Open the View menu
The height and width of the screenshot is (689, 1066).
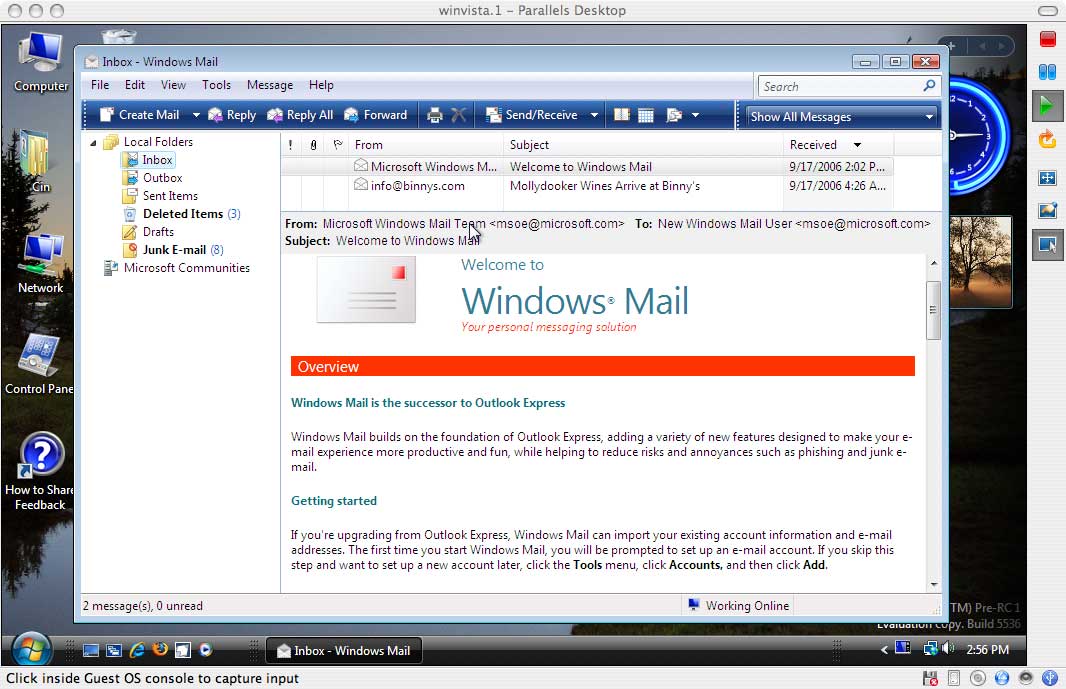click(173, 85)
